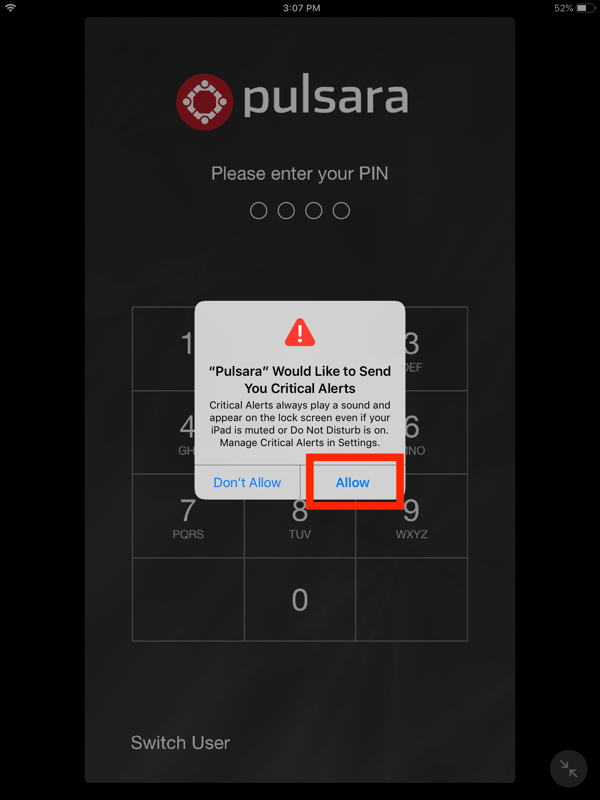Tap keypad digit 4 GHI
Screen dimensions: 600x800
164,432
